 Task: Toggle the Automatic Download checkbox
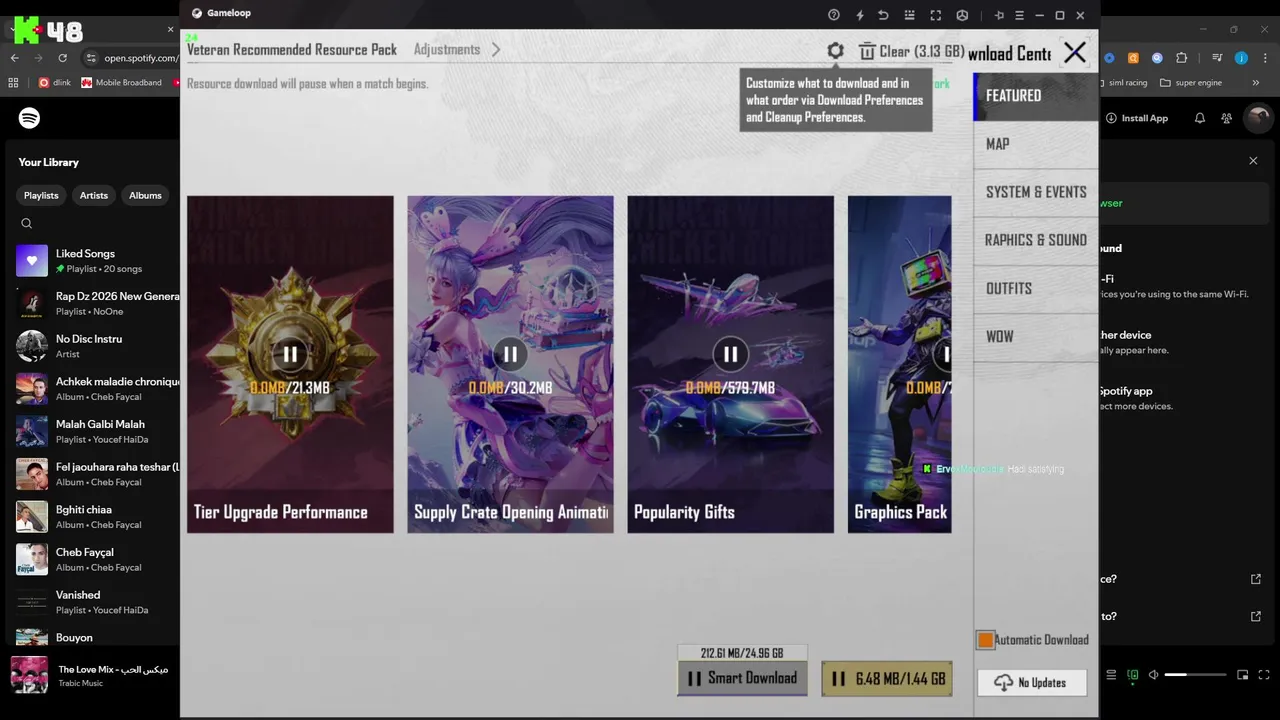986,640
